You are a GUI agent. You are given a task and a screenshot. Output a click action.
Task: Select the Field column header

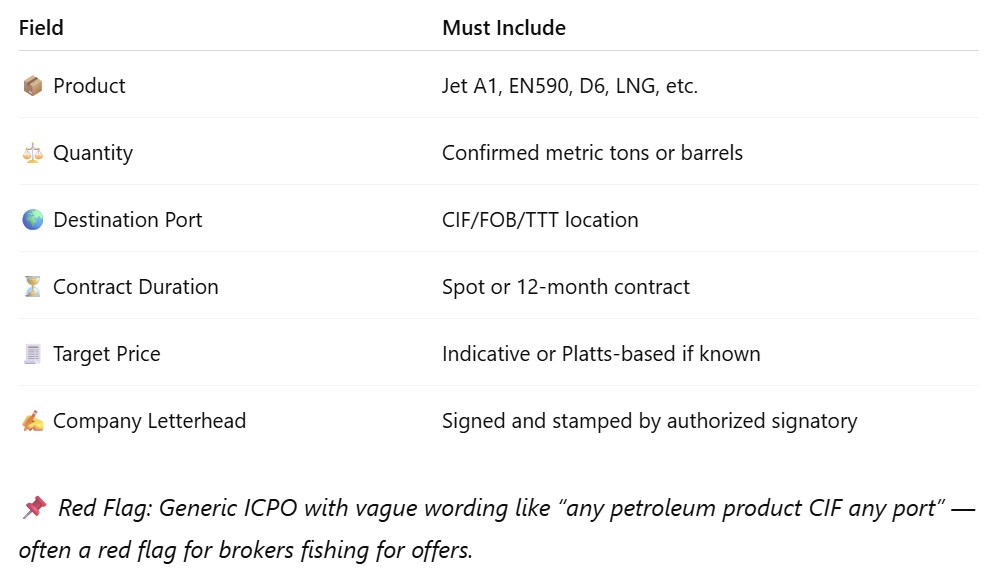pos(41,28)
